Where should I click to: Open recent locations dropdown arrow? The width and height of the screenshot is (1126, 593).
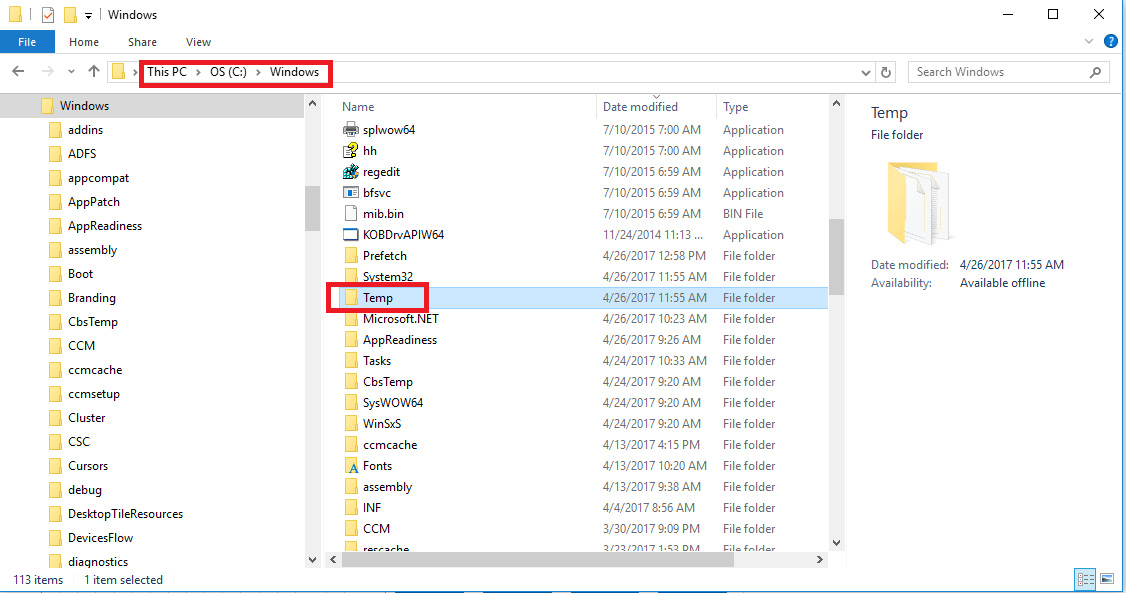[x=71, y=72]
